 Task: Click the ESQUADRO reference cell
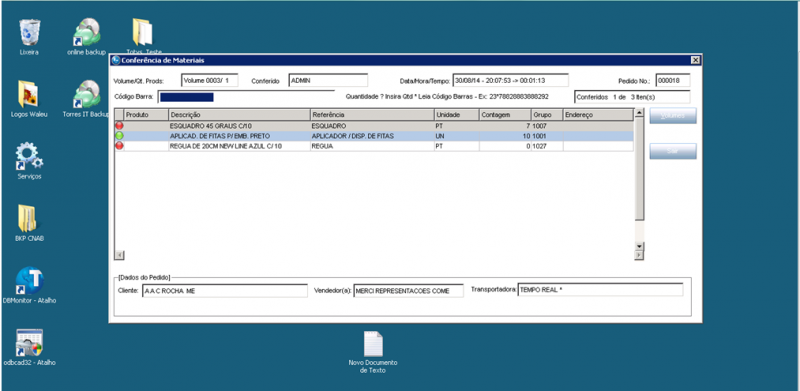372,126
